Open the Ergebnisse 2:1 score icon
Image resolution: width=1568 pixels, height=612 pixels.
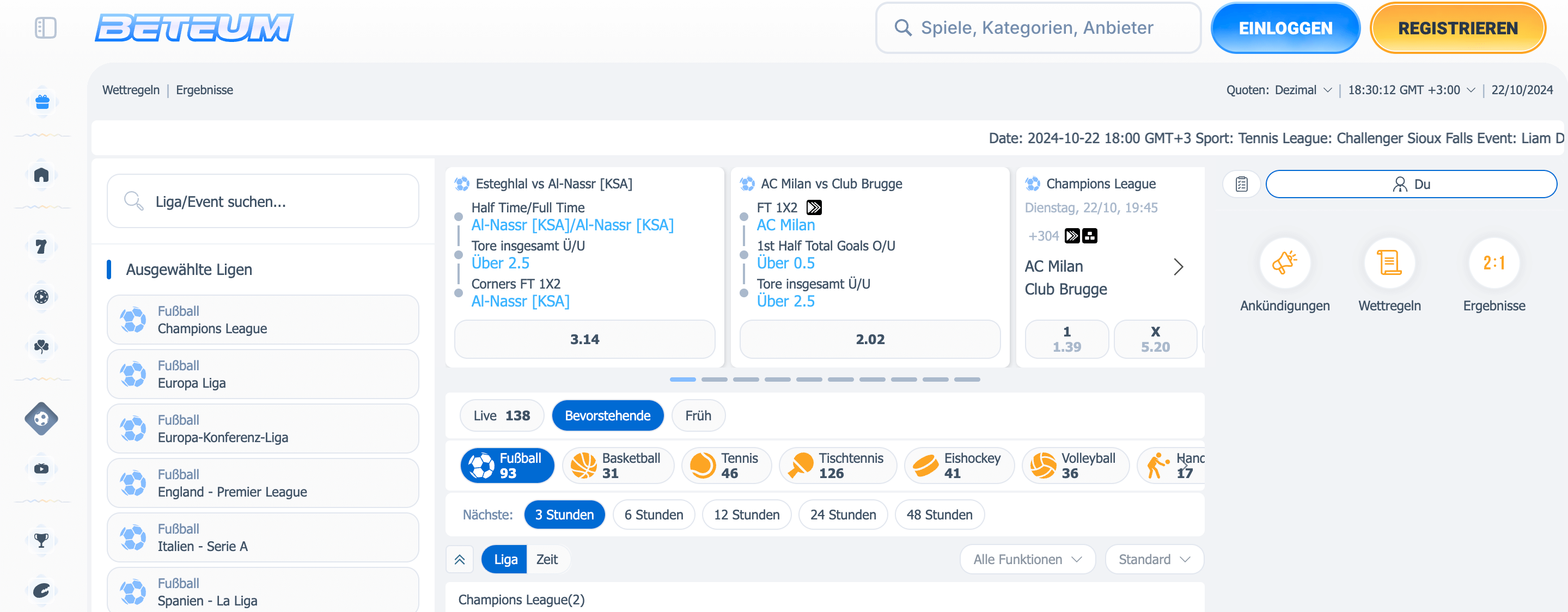pyautogui.click(x=1494, y=264)
